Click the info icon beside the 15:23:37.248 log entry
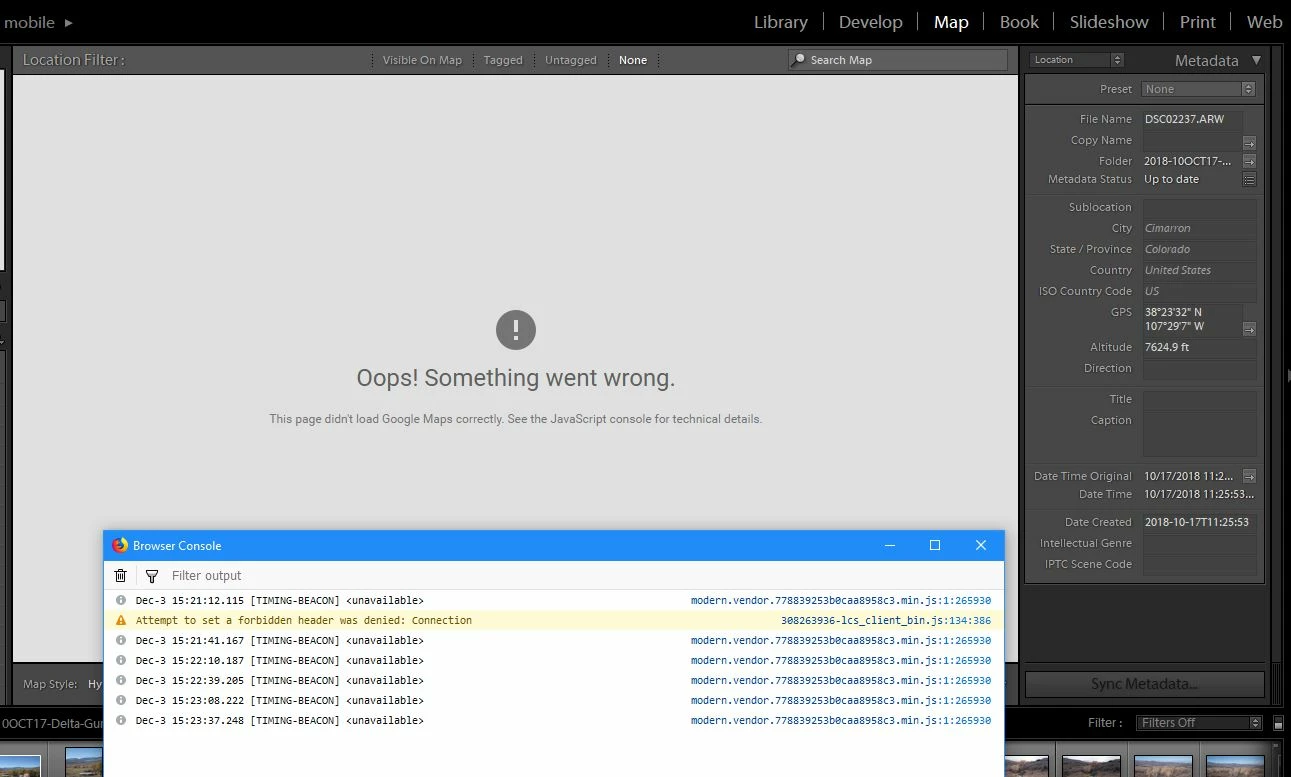This screenshot has width=1291, height=777. [121, 720]
